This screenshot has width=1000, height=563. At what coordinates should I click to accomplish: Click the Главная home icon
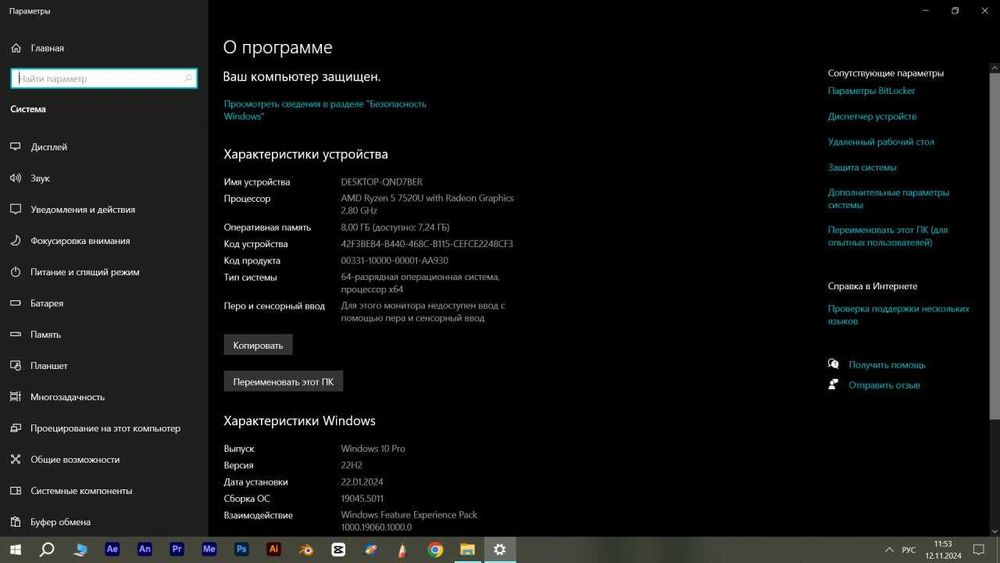16,48
